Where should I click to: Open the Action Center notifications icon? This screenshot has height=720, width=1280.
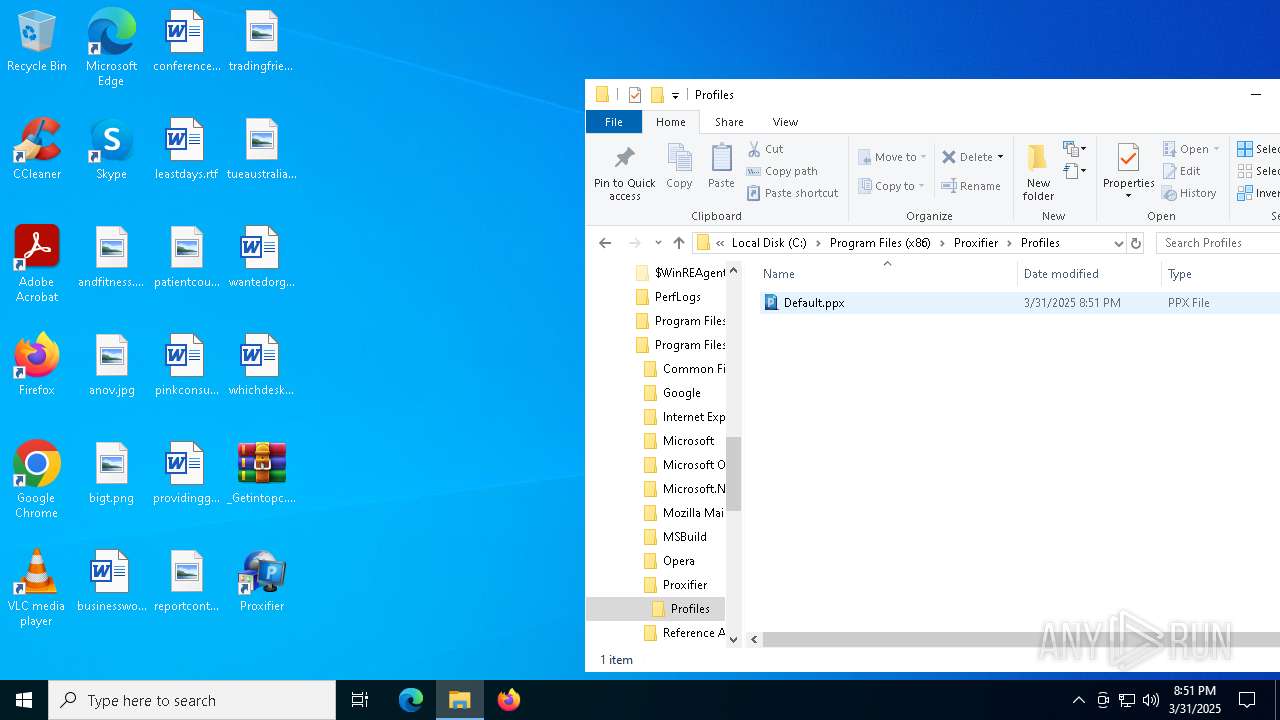1247,700
